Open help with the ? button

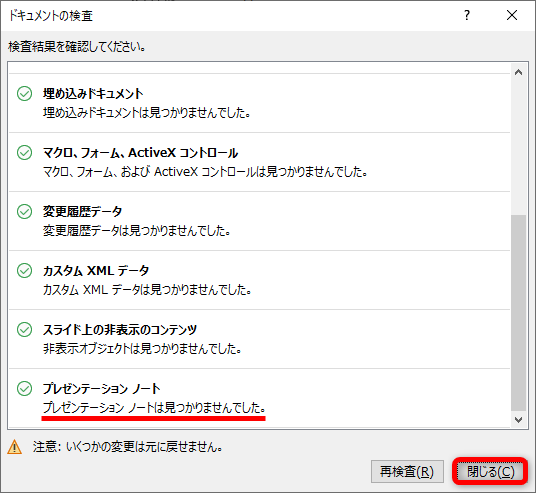pos(467,15)
